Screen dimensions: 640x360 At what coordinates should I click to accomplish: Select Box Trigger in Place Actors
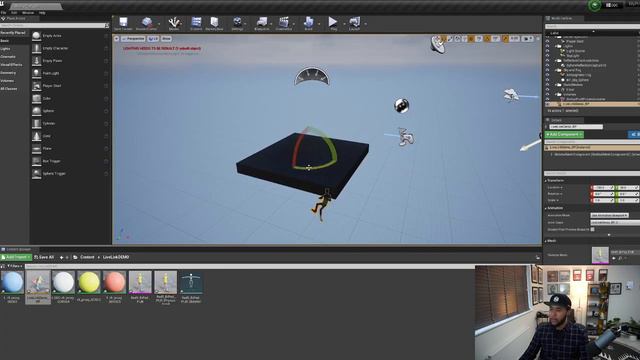(70, 161)
